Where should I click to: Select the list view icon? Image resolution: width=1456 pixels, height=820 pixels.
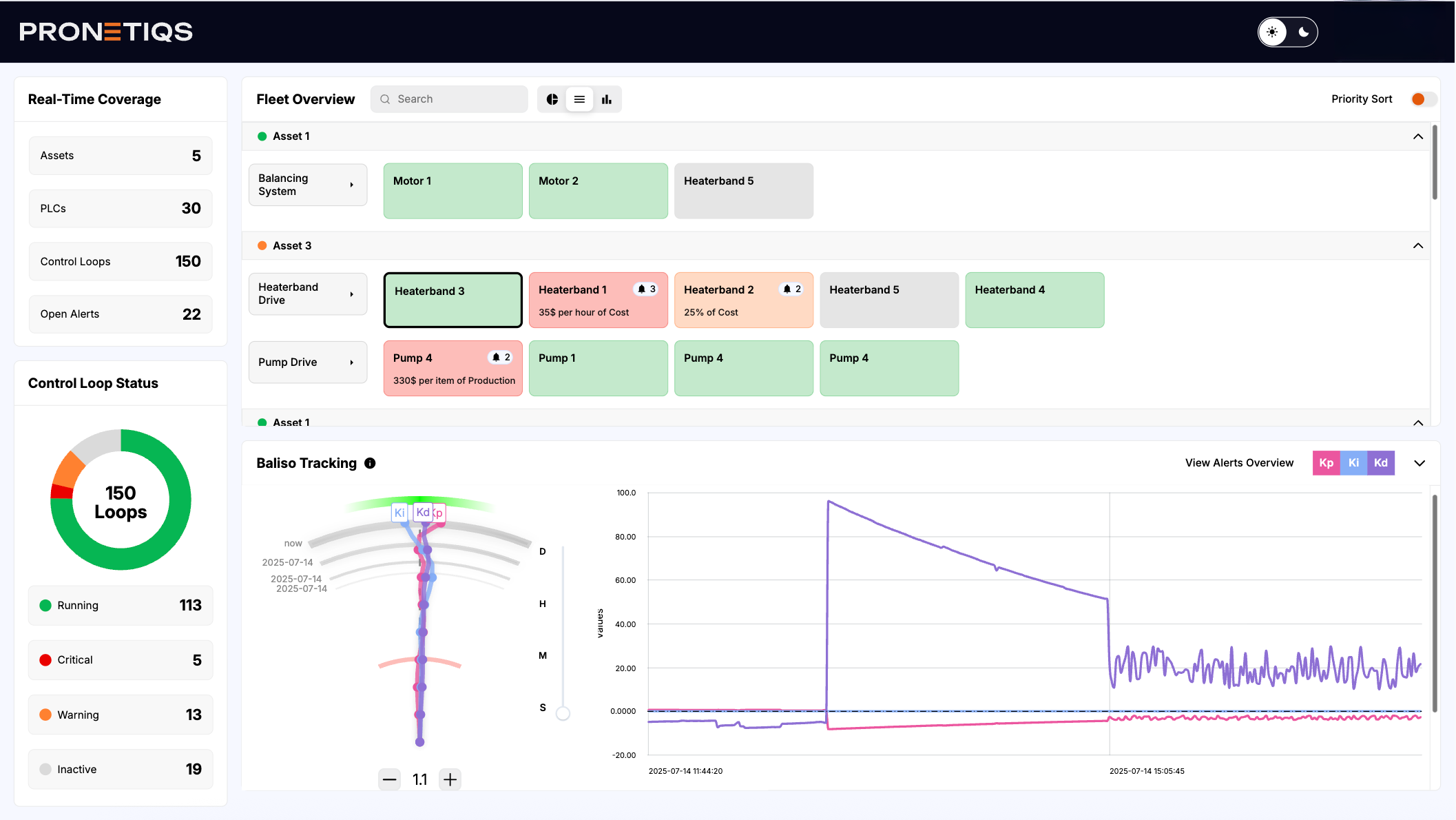(x=579, y=99)
